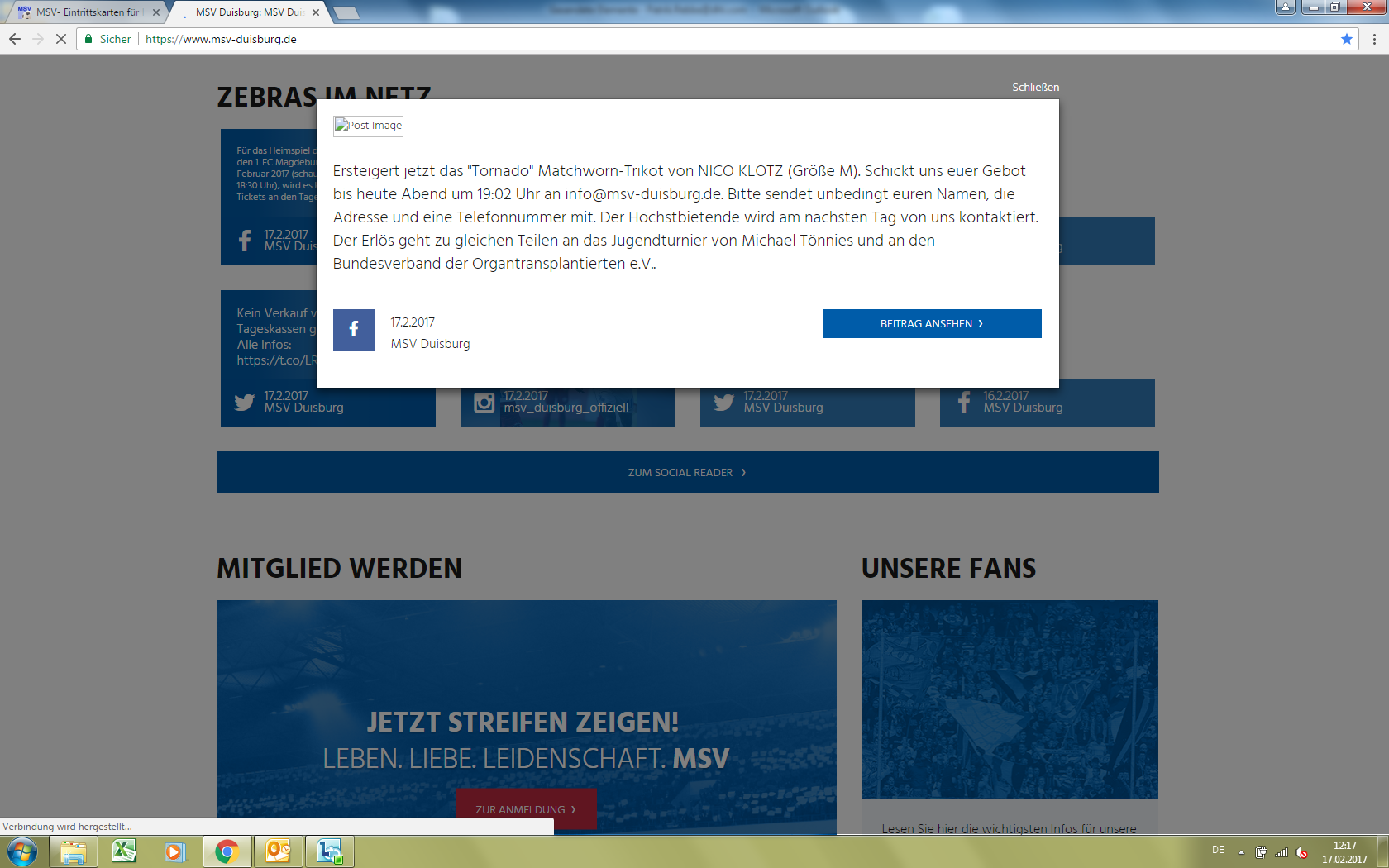Screen dimensions: 1389x868
Task: Select the MSV Duisburg browser tab
Action: [x=248, y=12]
